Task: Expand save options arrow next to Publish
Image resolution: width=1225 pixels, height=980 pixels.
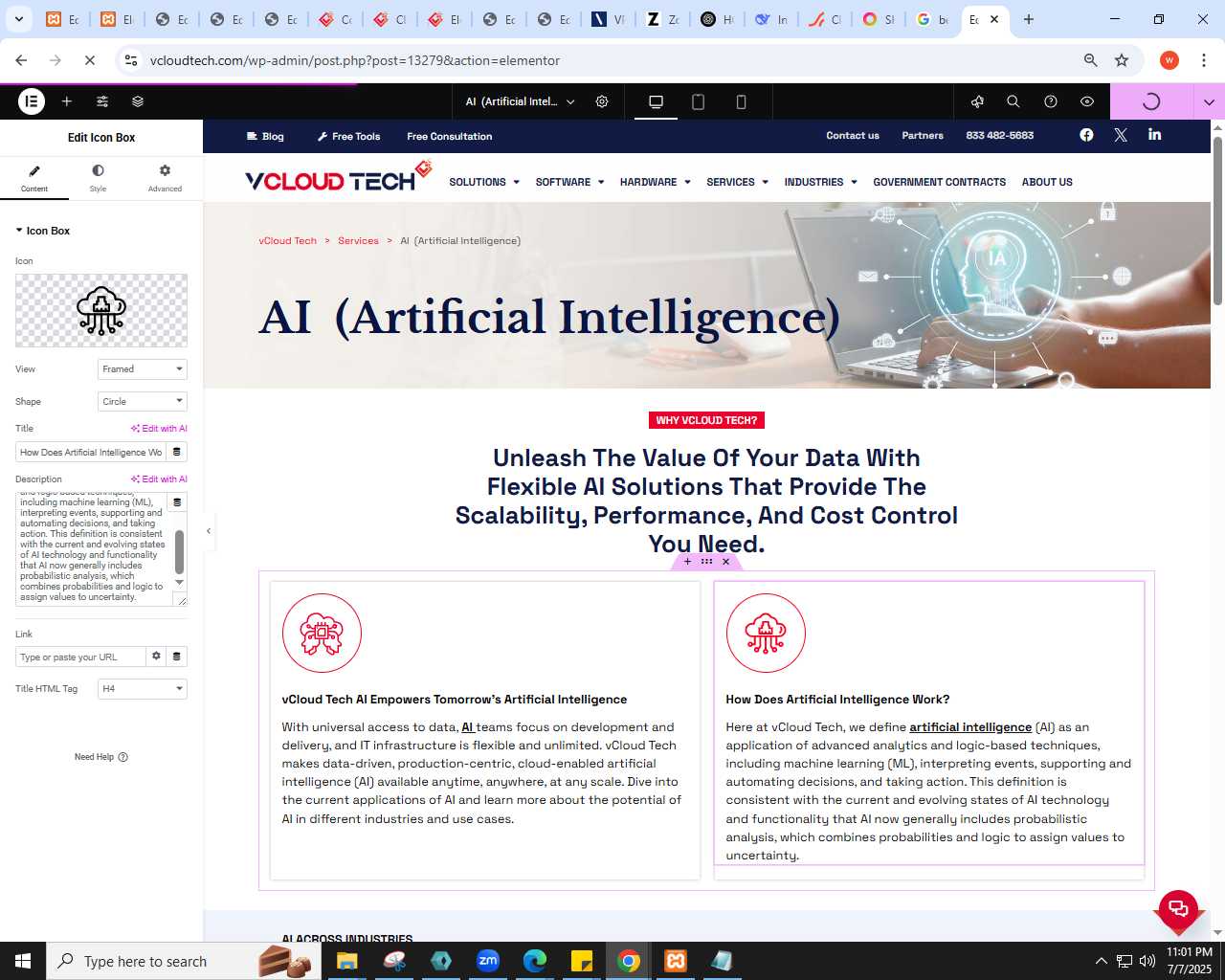Action: point(1209,101)
